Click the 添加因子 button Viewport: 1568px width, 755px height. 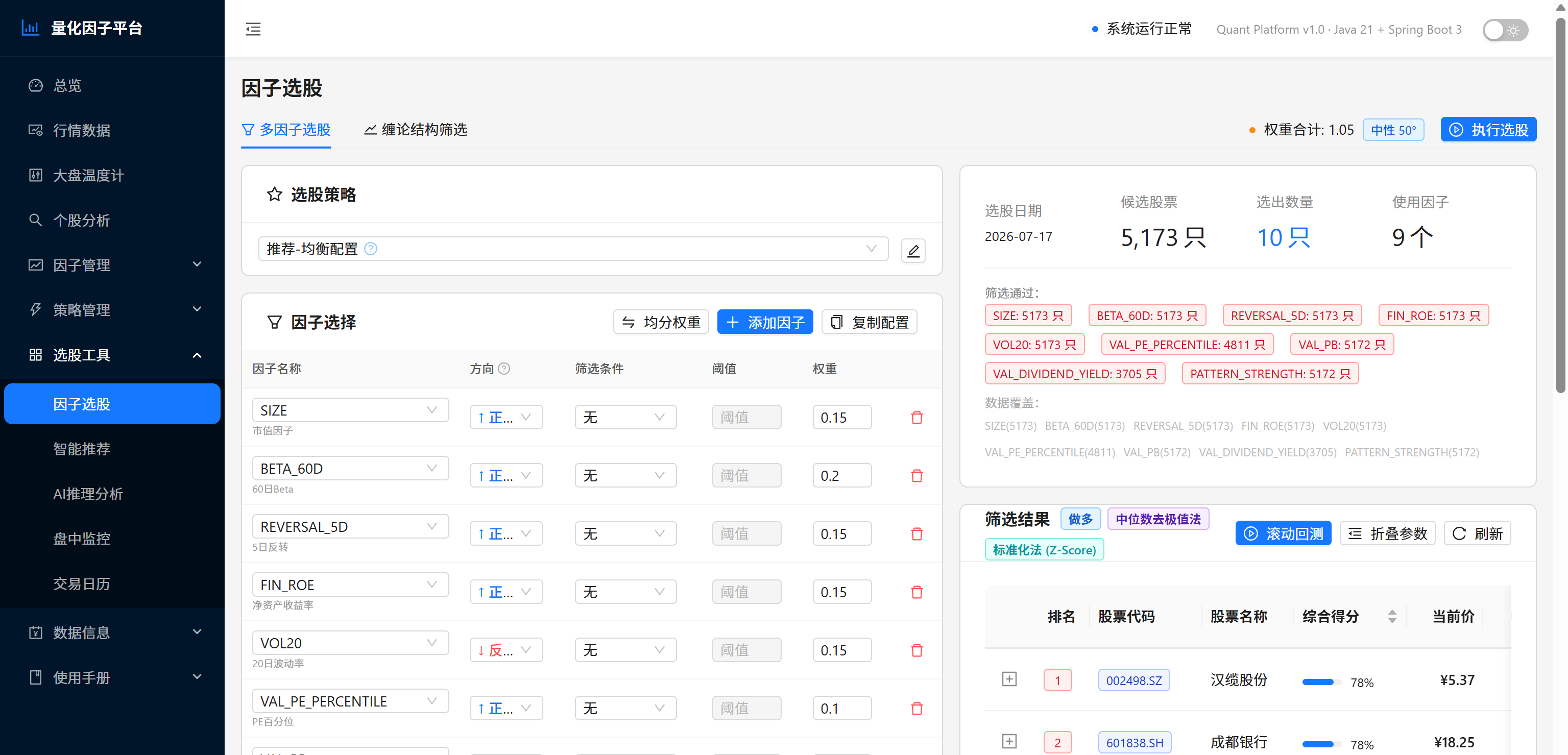pyautogui.click(x=764, y=322)
